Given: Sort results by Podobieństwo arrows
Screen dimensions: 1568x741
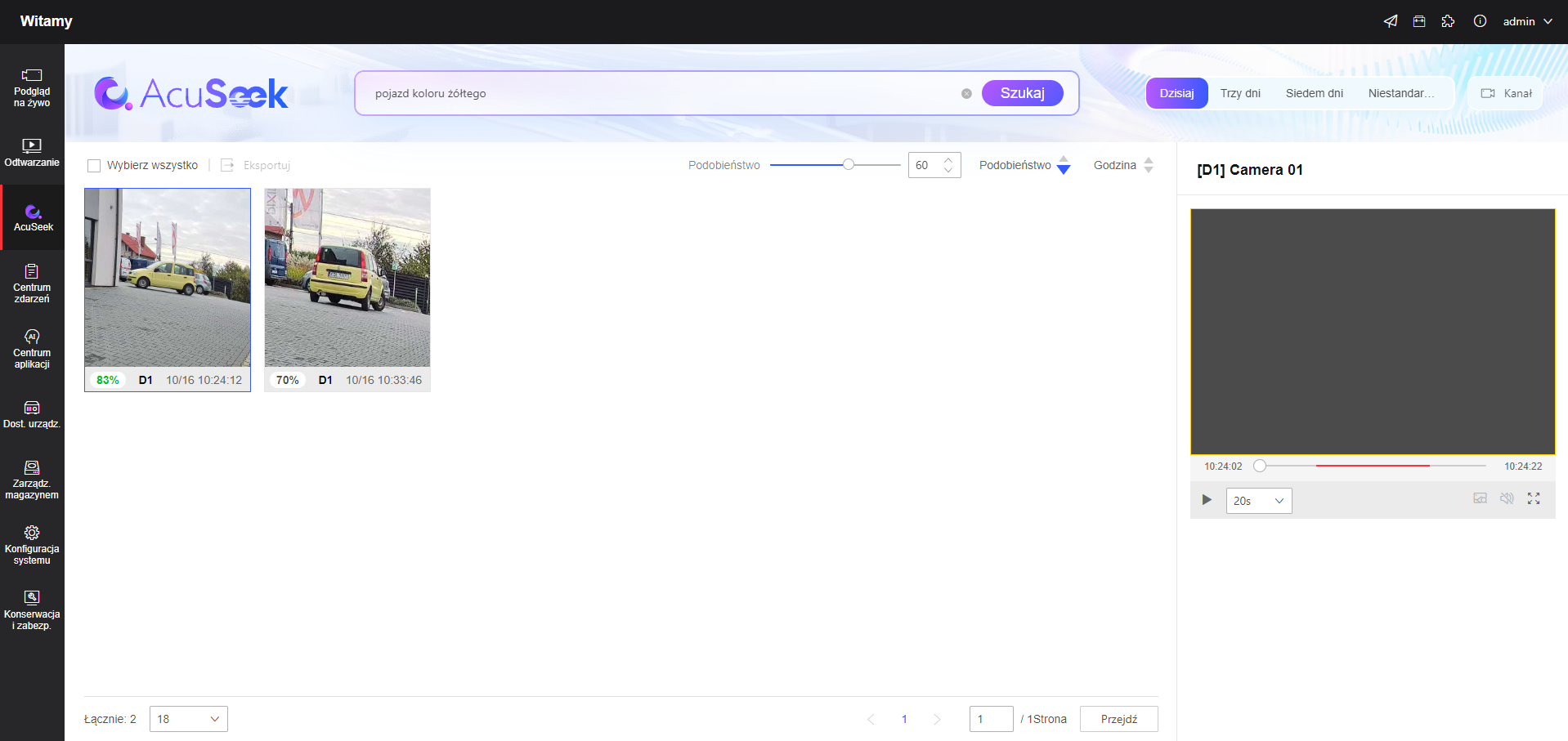Looking at the screenshot, I should tap(1063, 165).
